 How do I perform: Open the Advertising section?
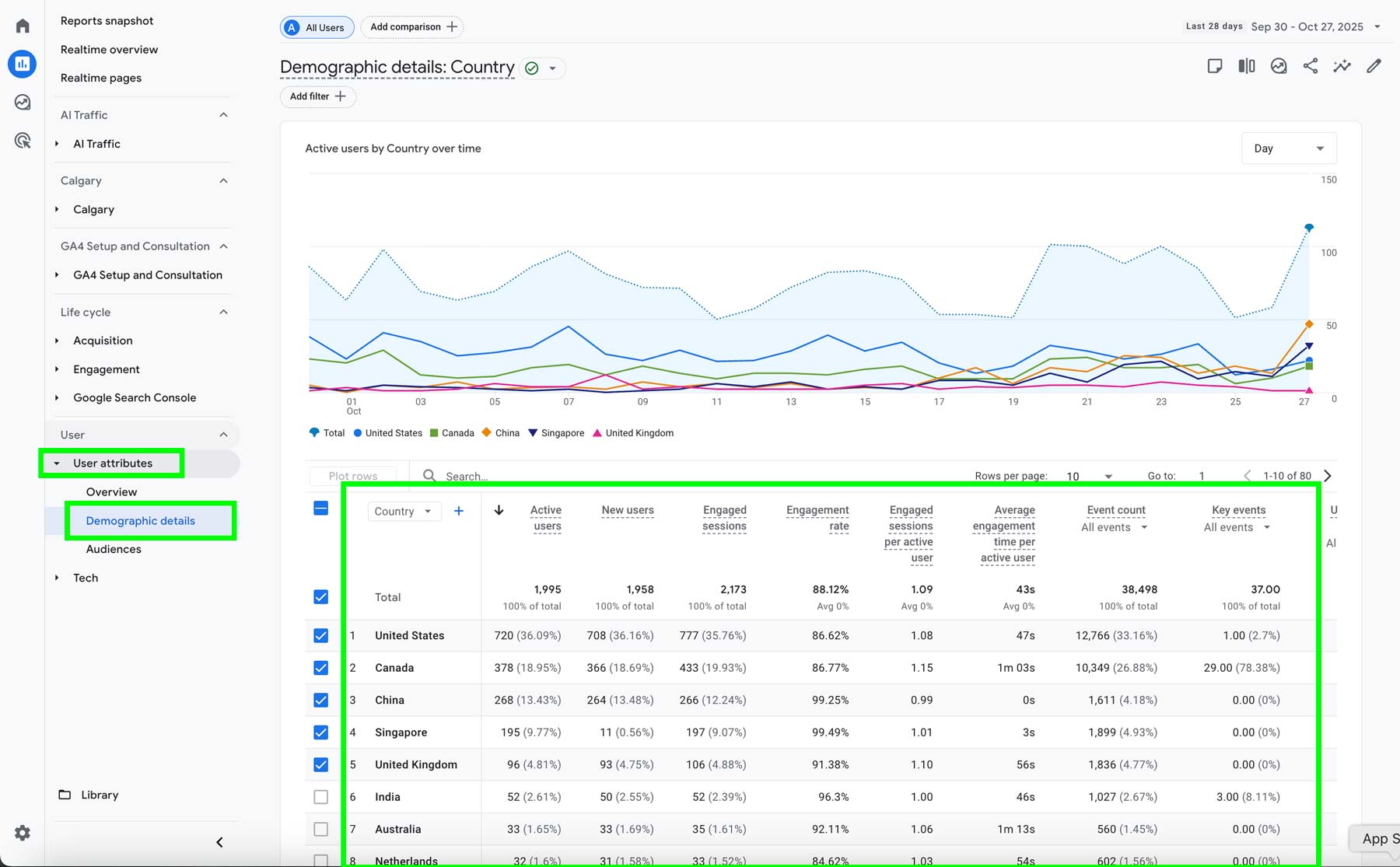click(22, 140)
